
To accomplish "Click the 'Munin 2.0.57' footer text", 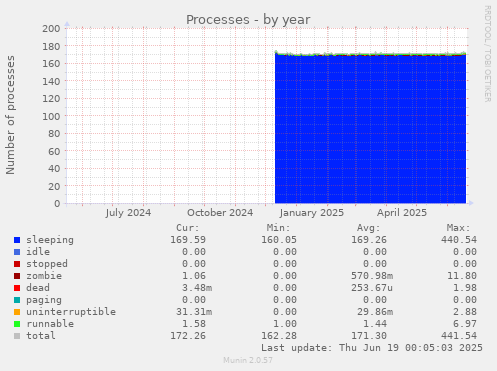I will 248,360.
